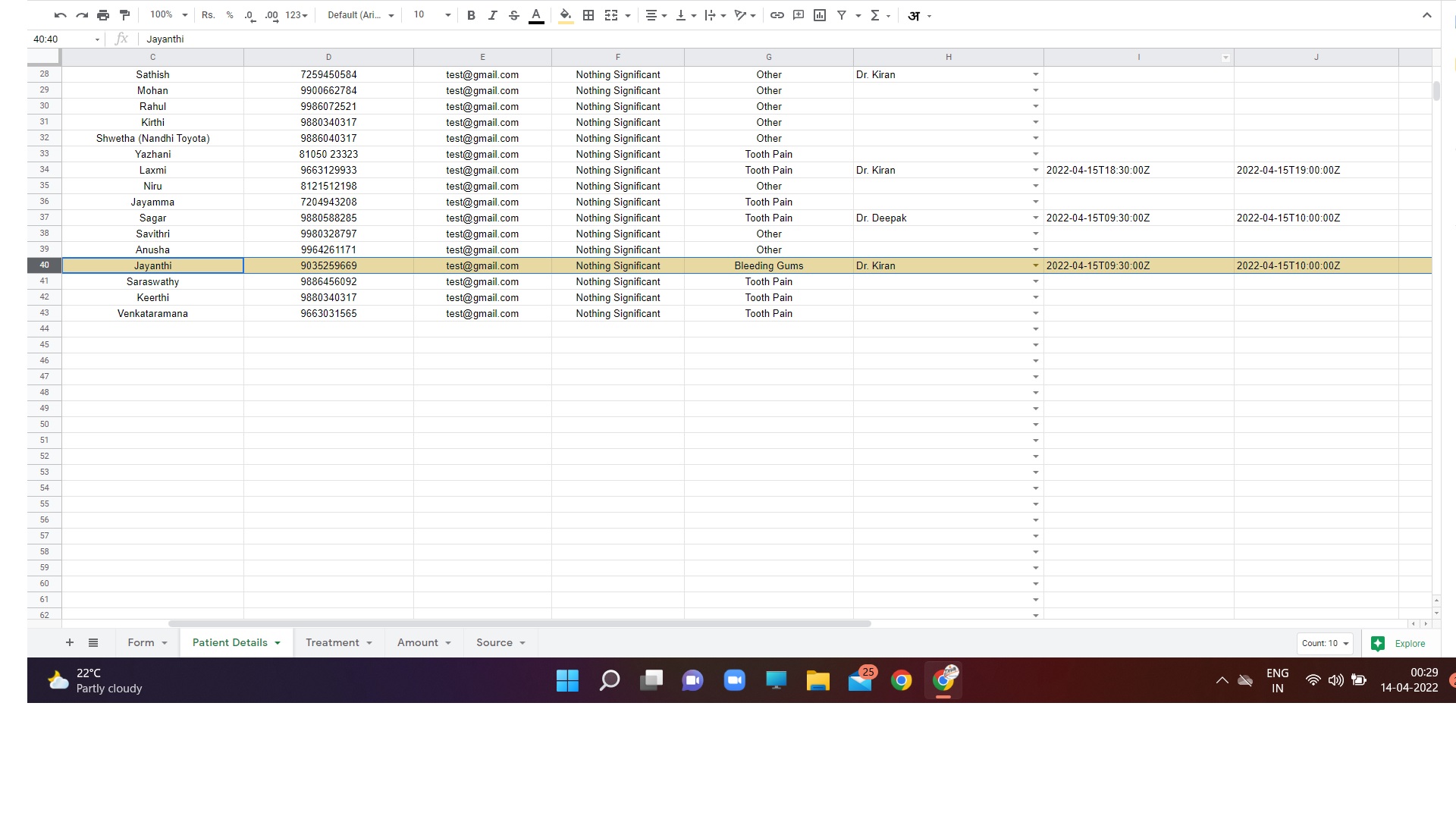Open Count: 10 summary dropdown
Image resolution: width=1456 pixels, height=819 pixels.
pyautogui.click(x=1325, y=643)
